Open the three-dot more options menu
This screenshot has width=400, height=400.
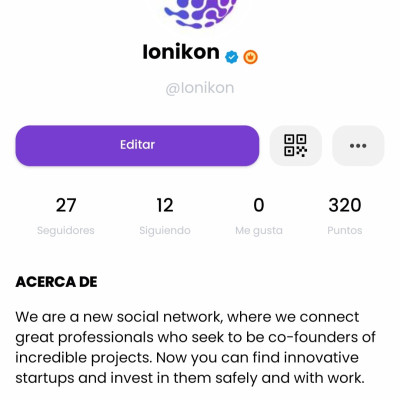358,146
